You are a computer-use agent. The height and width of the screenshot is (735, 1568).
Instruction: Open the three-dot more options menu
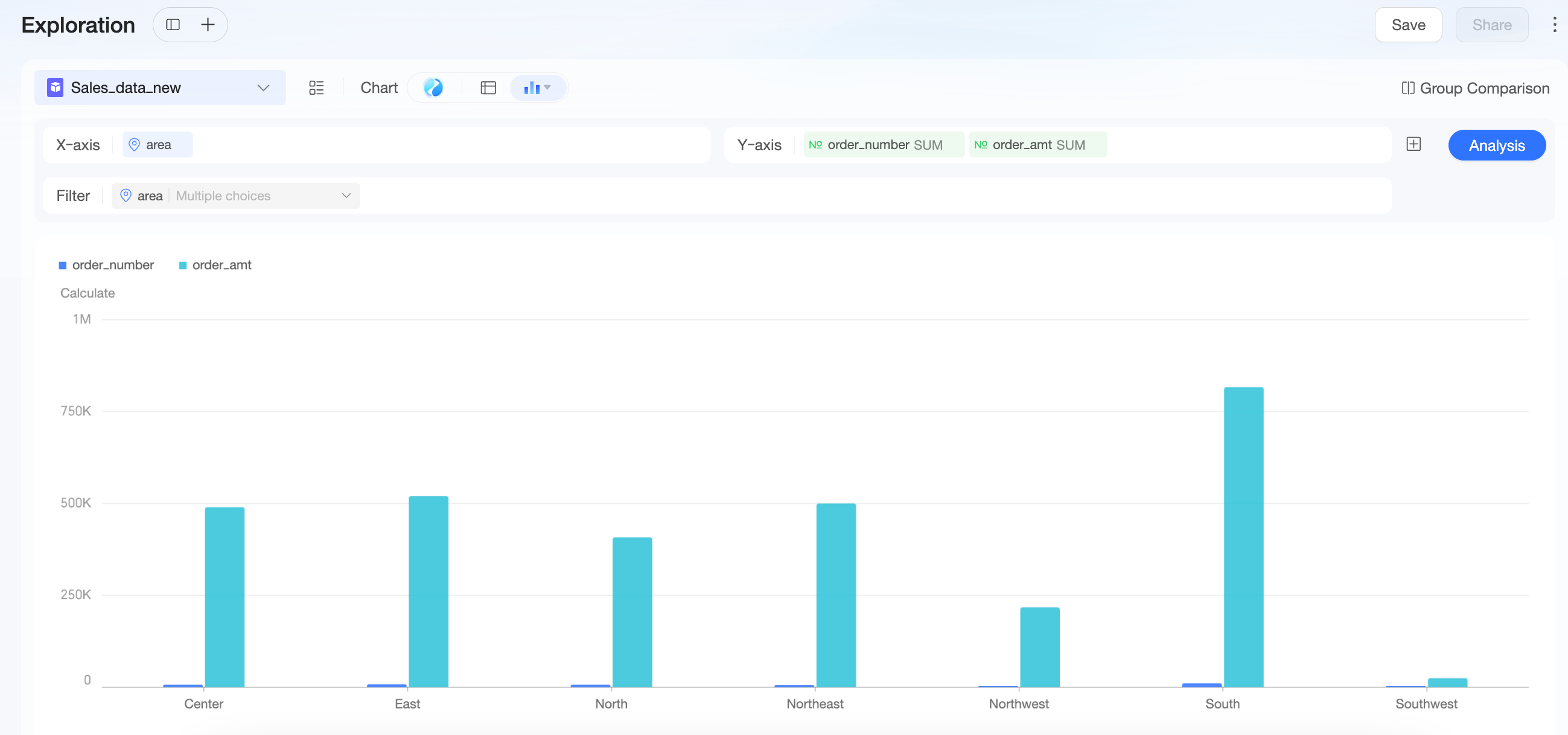[x=1554, y=25]
